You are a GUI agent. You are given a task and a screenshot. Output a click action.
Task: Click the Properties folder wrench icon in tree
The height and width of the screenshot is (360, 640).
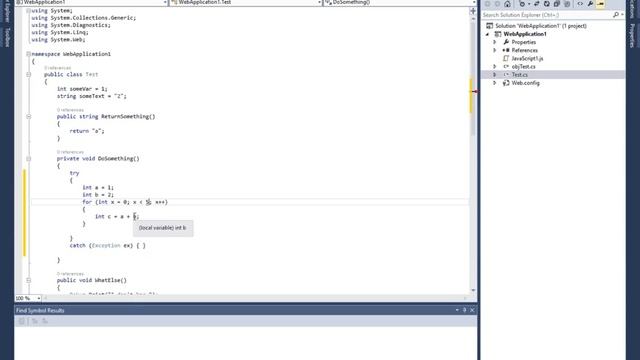pos(506,42)
